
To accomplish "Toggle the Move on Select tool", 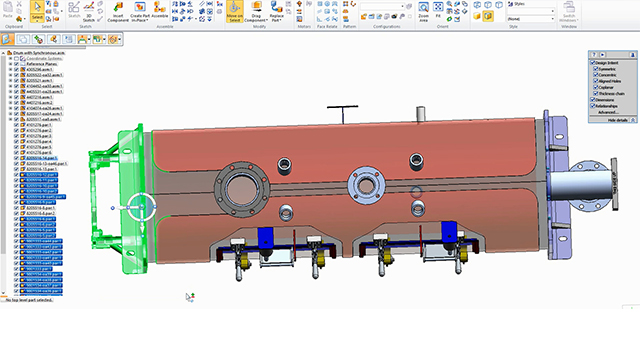I will pyautogui.click(x=235, y=12).
